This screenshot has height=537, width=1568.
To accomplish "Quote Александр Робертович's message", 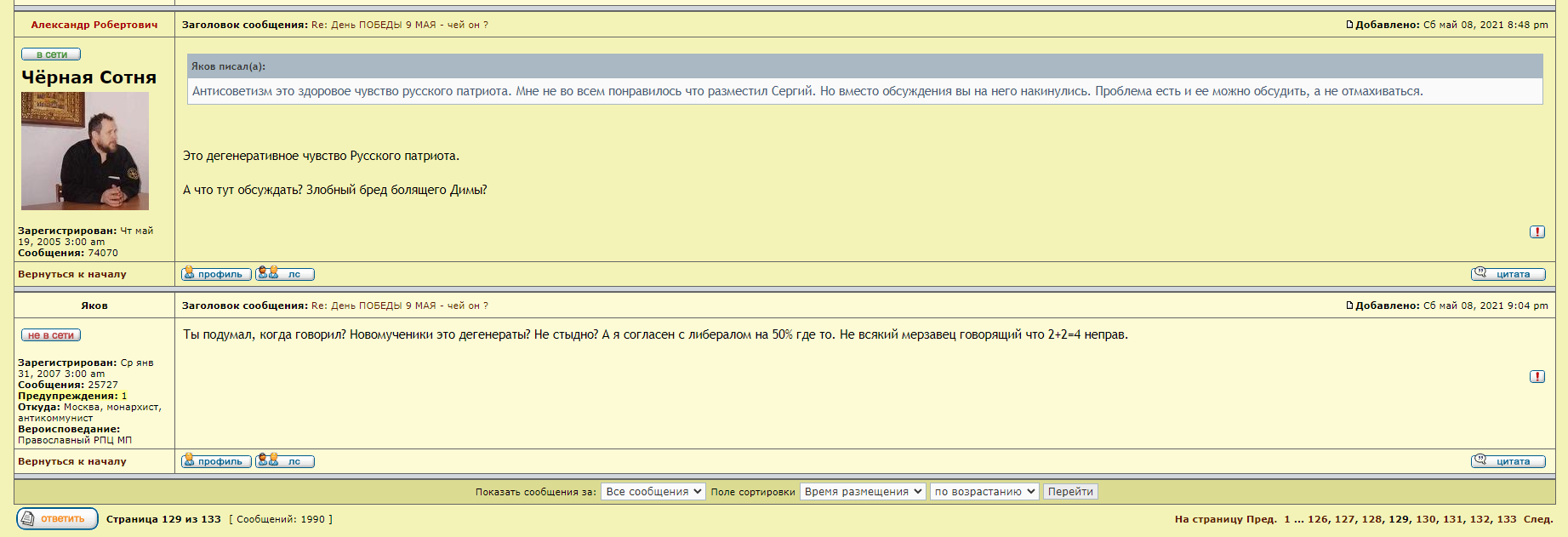I will tap(1508, 274).
